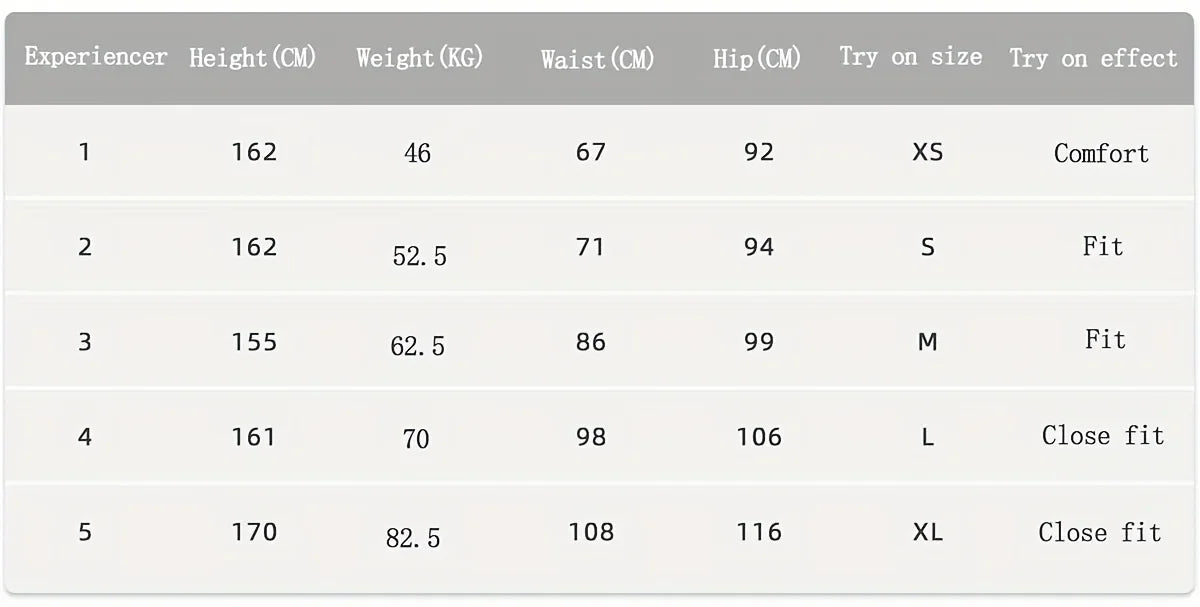1200x607 pixels.
Task: Select waist value 108
Action: 591,532
